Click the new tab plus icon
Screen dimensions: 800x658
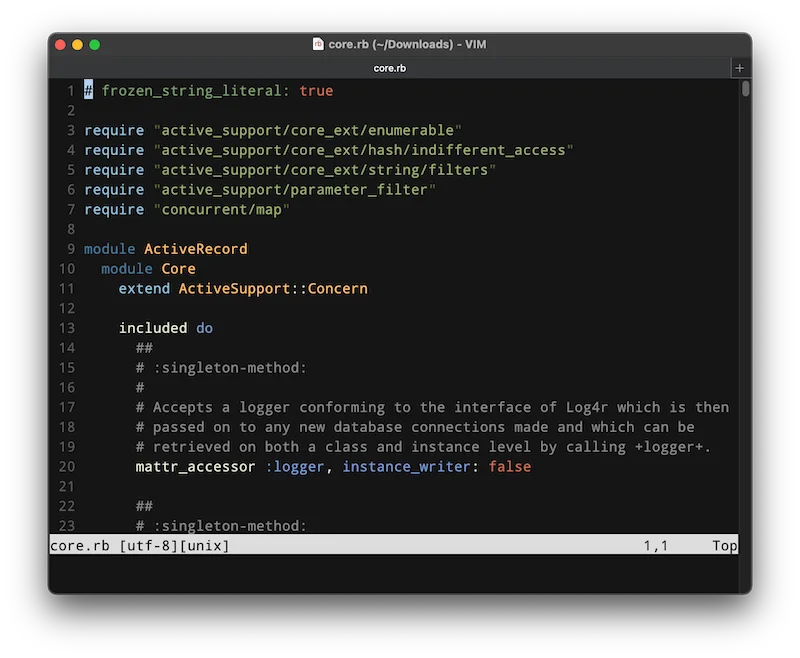click(740, 67)
